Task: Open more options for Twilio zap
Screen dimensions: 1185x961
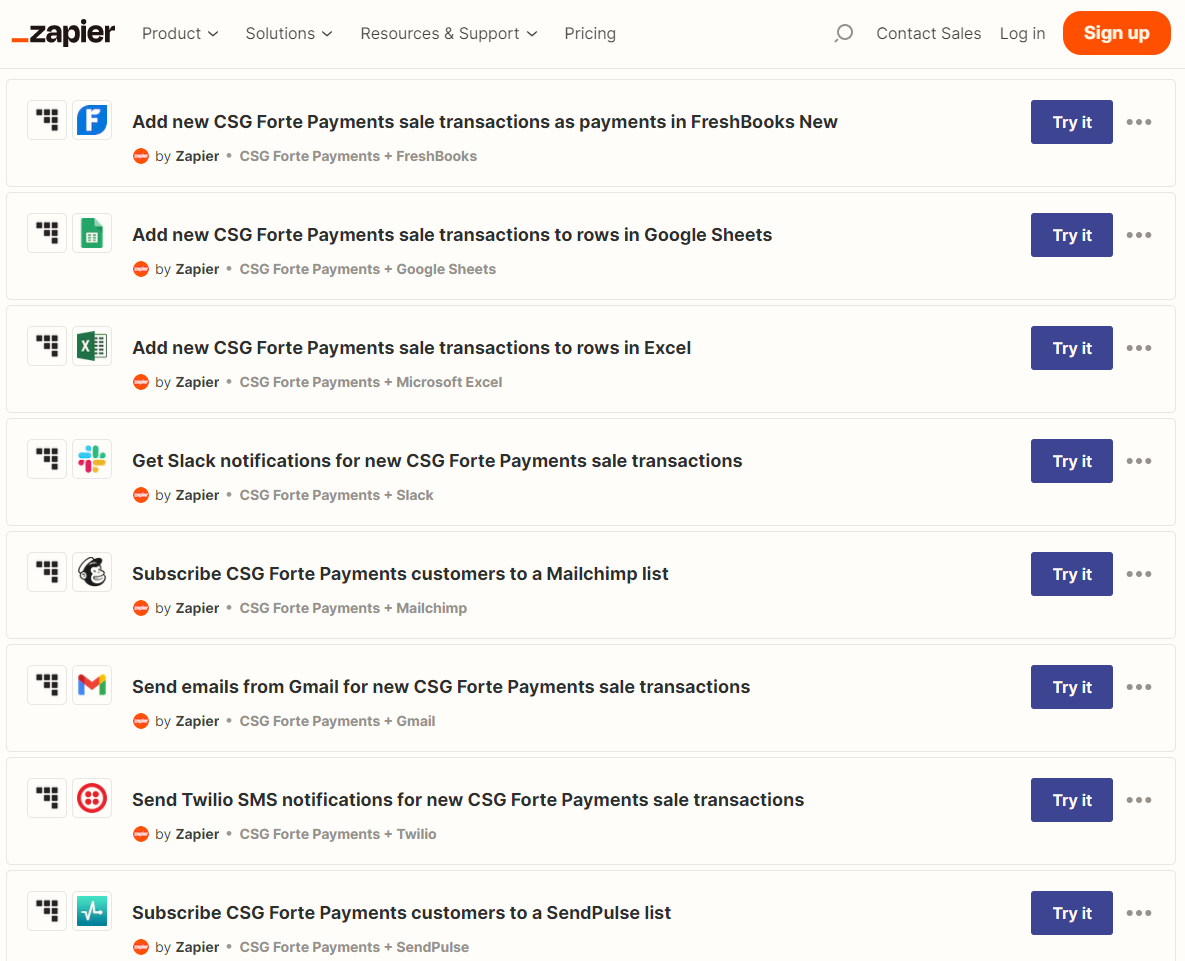Action: click(1139, 799)
